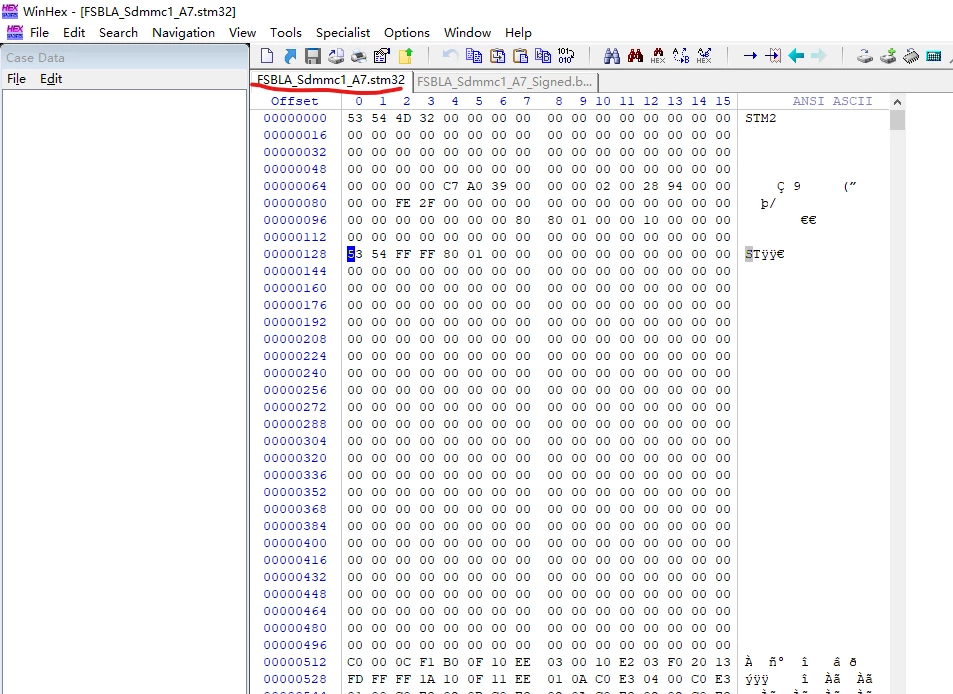Open the File menu in the main menu bar

tap(40, 33)
